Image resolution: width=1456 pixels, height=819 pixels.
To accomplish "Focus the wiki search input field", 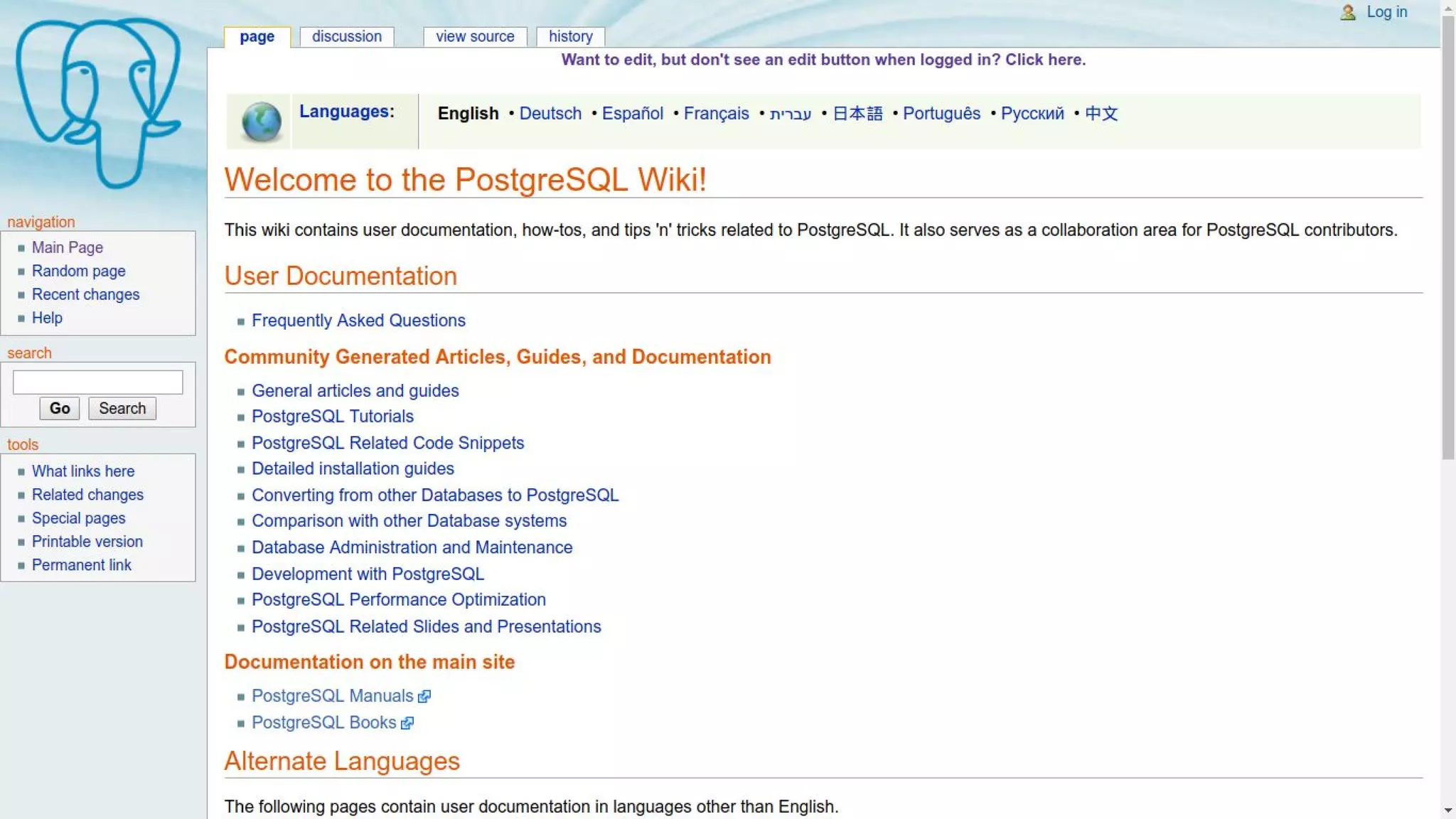I will point(97,382).
